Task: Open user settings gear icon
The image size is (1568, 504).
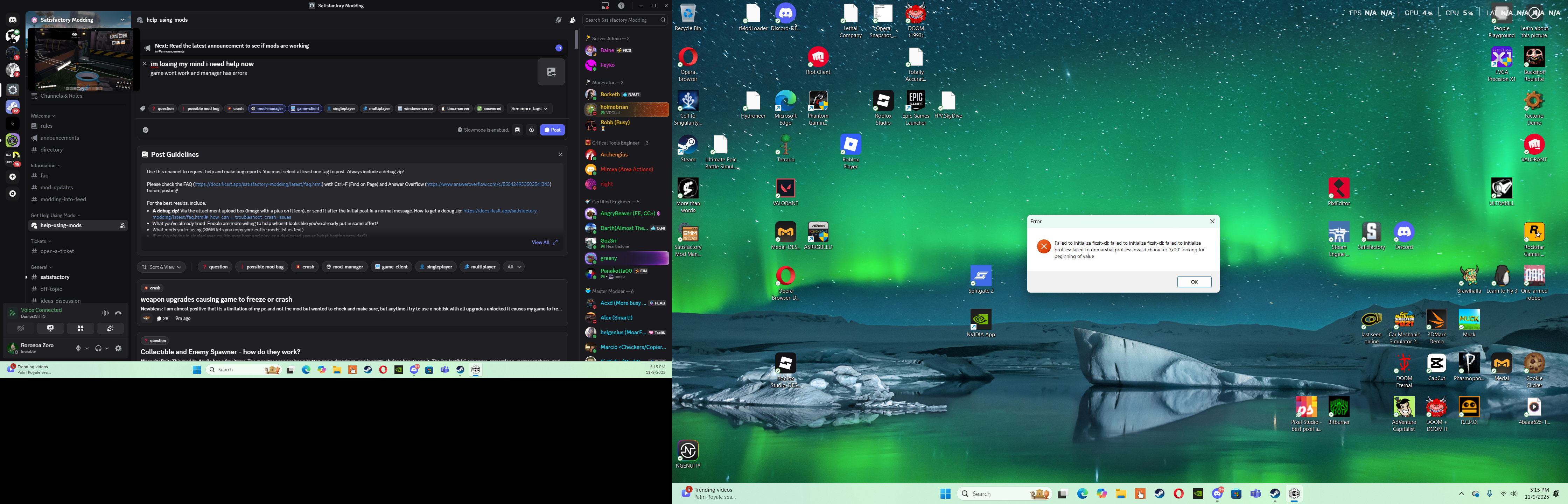Action: pos(119,349)
